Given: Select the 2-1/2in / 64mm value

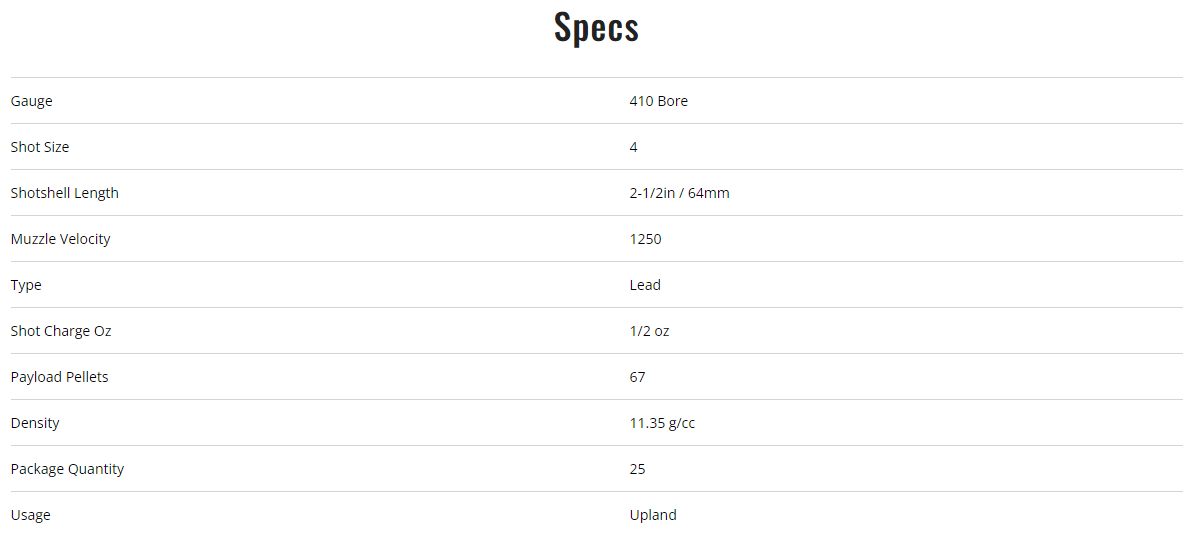Looking at the screenshot, I should (679, 193).
